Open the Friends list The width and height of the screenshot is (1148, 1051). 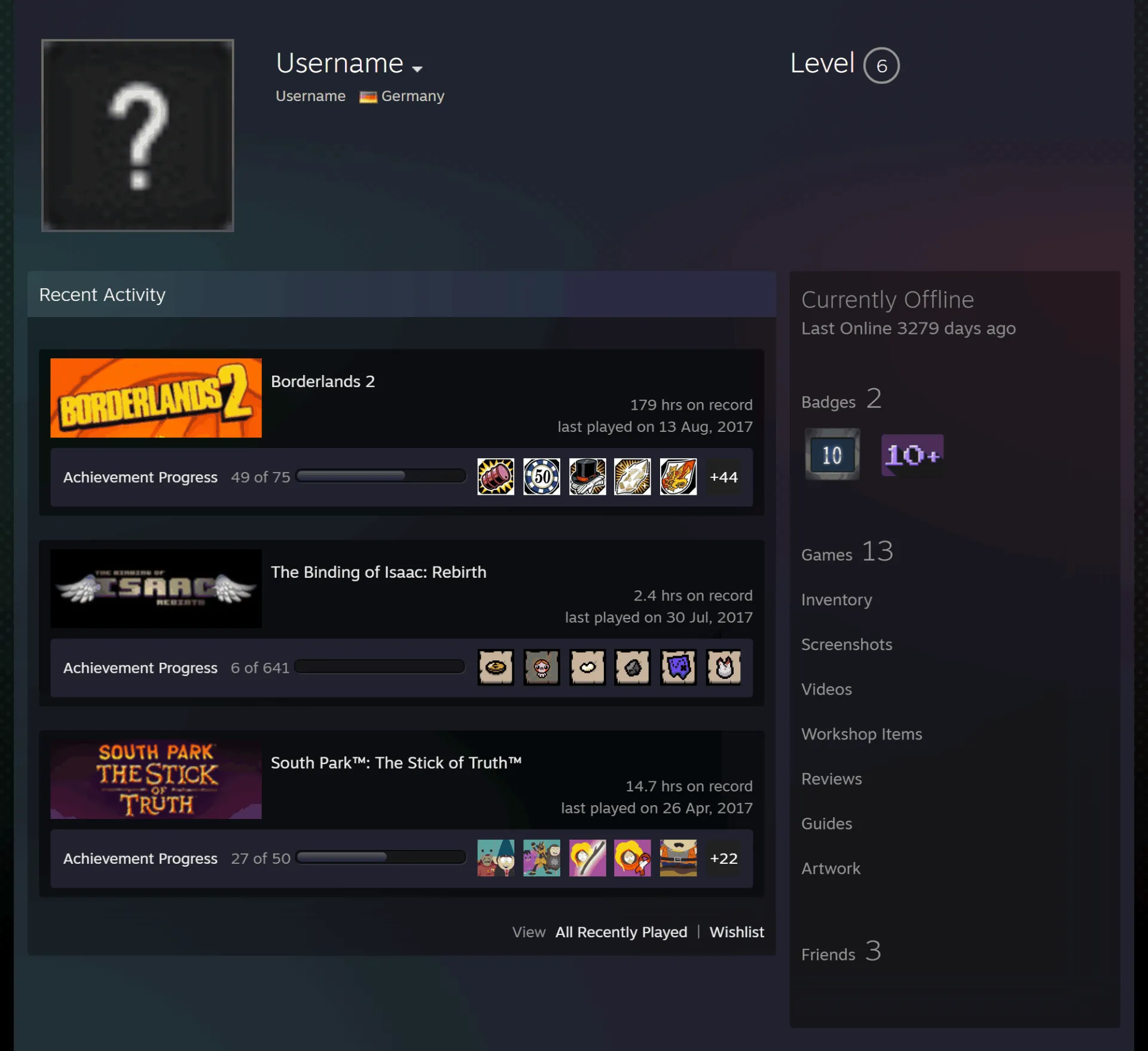tap(841, 952)
